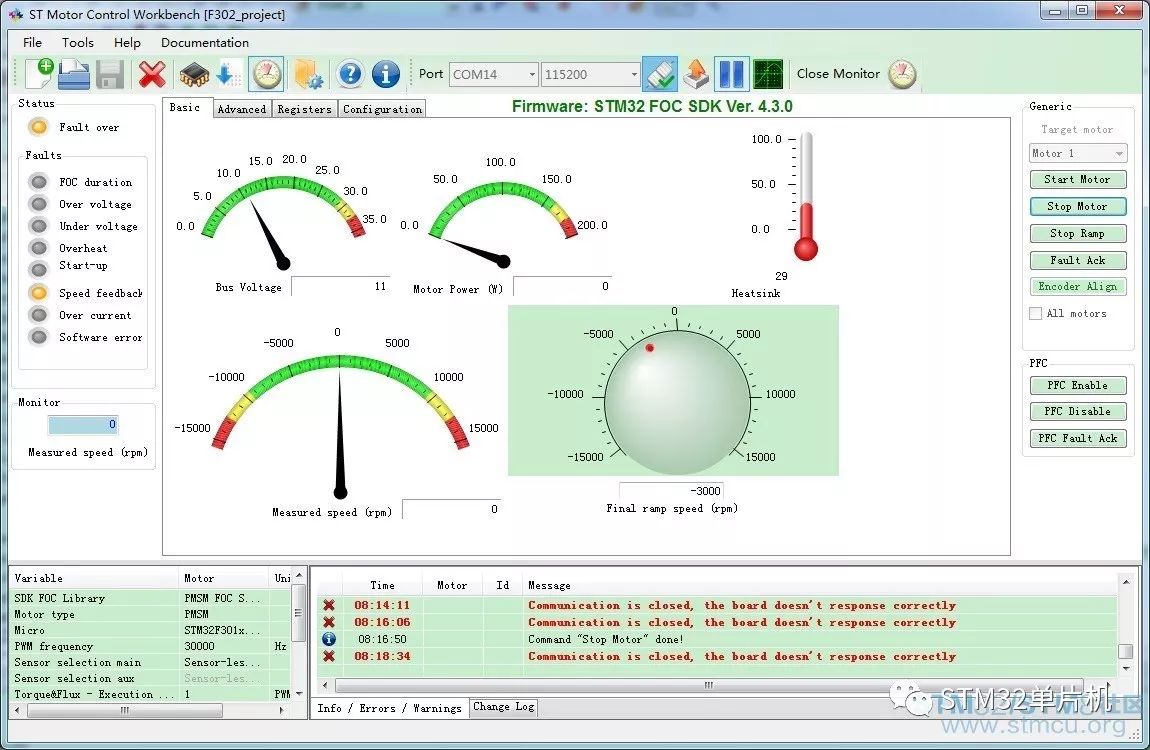Click the blue download arrow generation icon
This screenshot has height=750, width=1150.
pyautogui.click(x=227, y=74)
